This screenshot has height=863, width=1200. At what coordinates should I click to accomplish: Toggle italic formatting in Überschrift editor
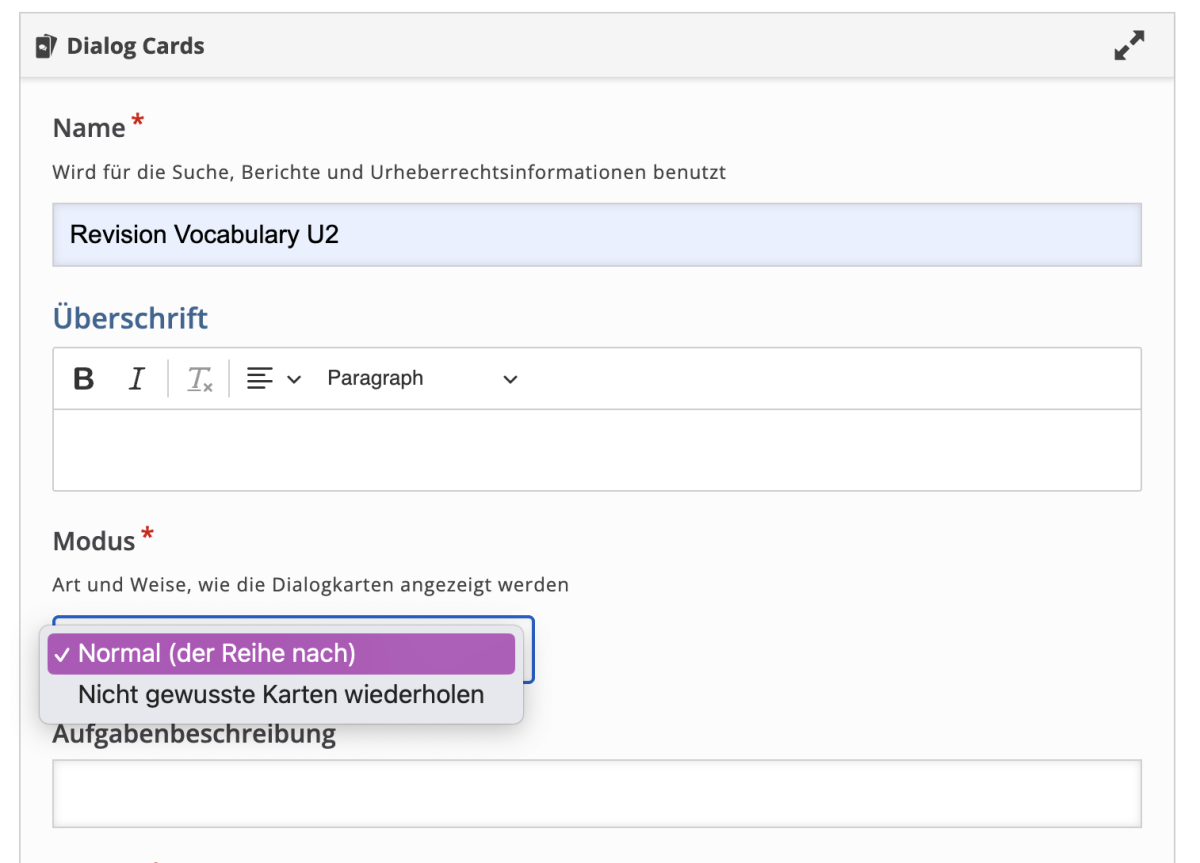pos(137,379)
